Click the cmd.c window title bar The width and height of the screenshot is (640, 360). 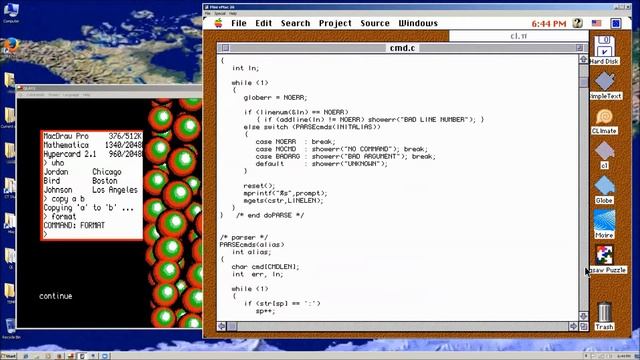[402, 48]
